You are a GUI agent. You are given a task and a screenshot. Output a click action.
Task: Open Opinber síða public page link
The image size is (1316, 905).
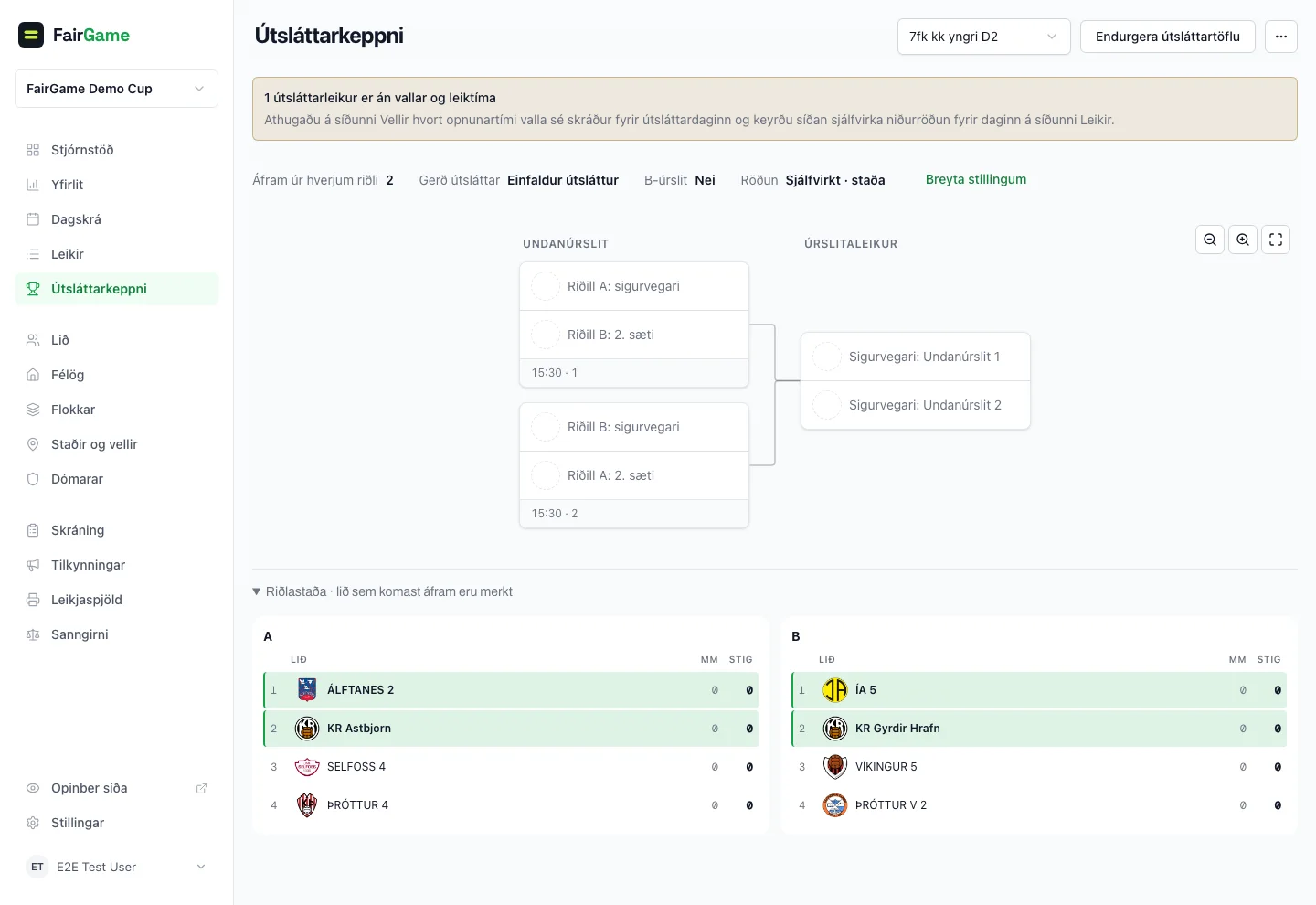pyautogui.click(x=116, y=788)
